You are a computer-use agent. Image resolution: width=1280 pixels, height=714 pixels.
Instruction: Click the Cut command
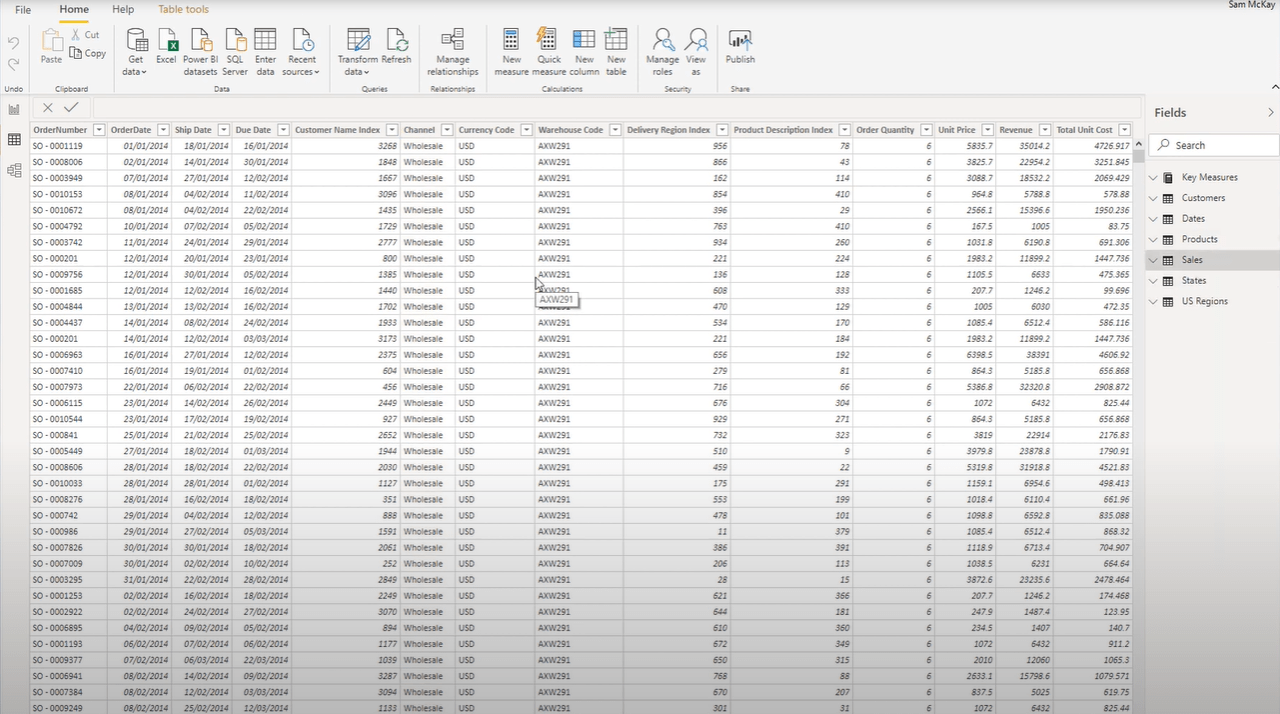point(85,35)
